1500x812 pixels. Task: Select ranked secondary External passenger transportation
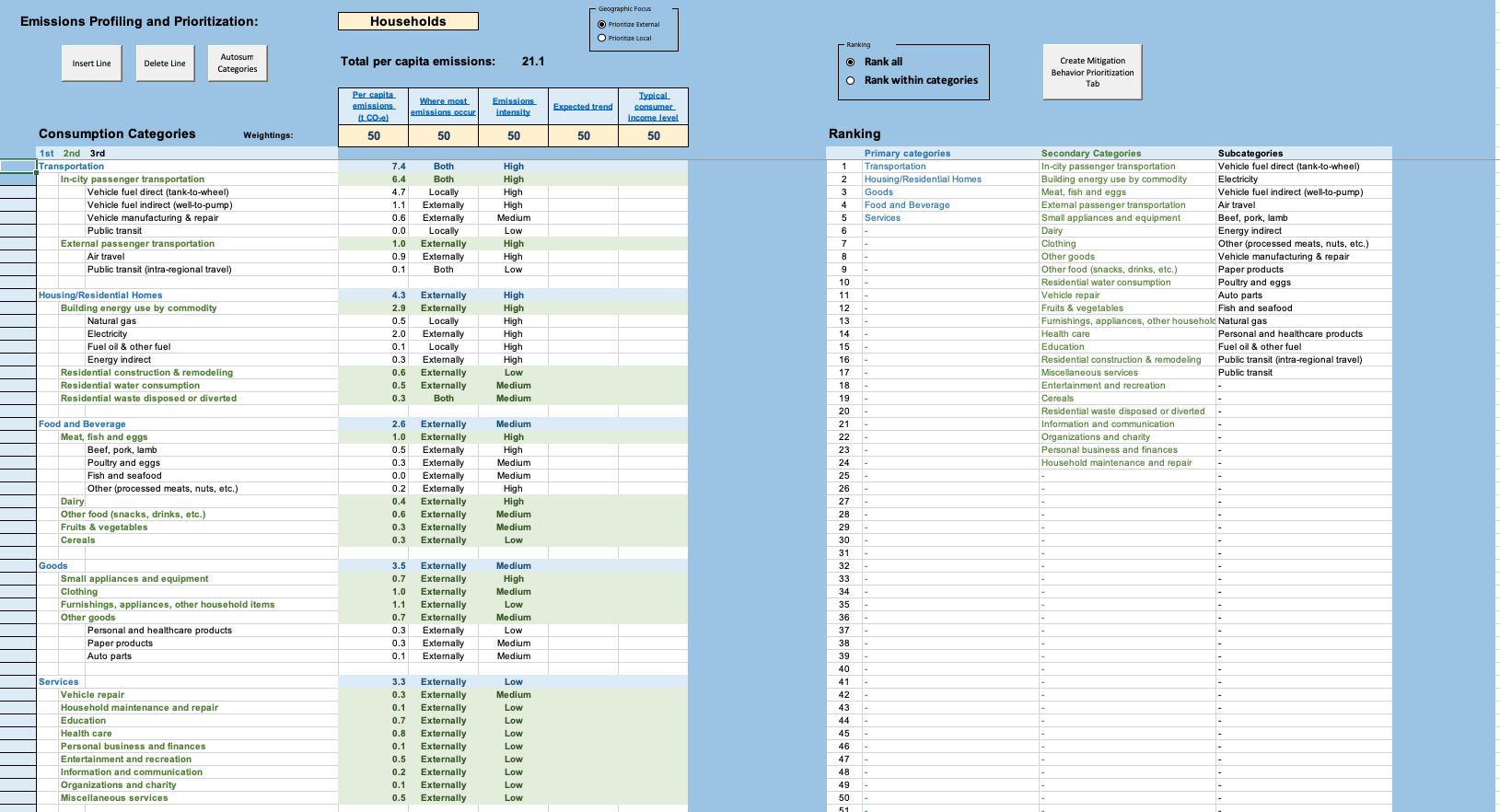click(1113, 205)
